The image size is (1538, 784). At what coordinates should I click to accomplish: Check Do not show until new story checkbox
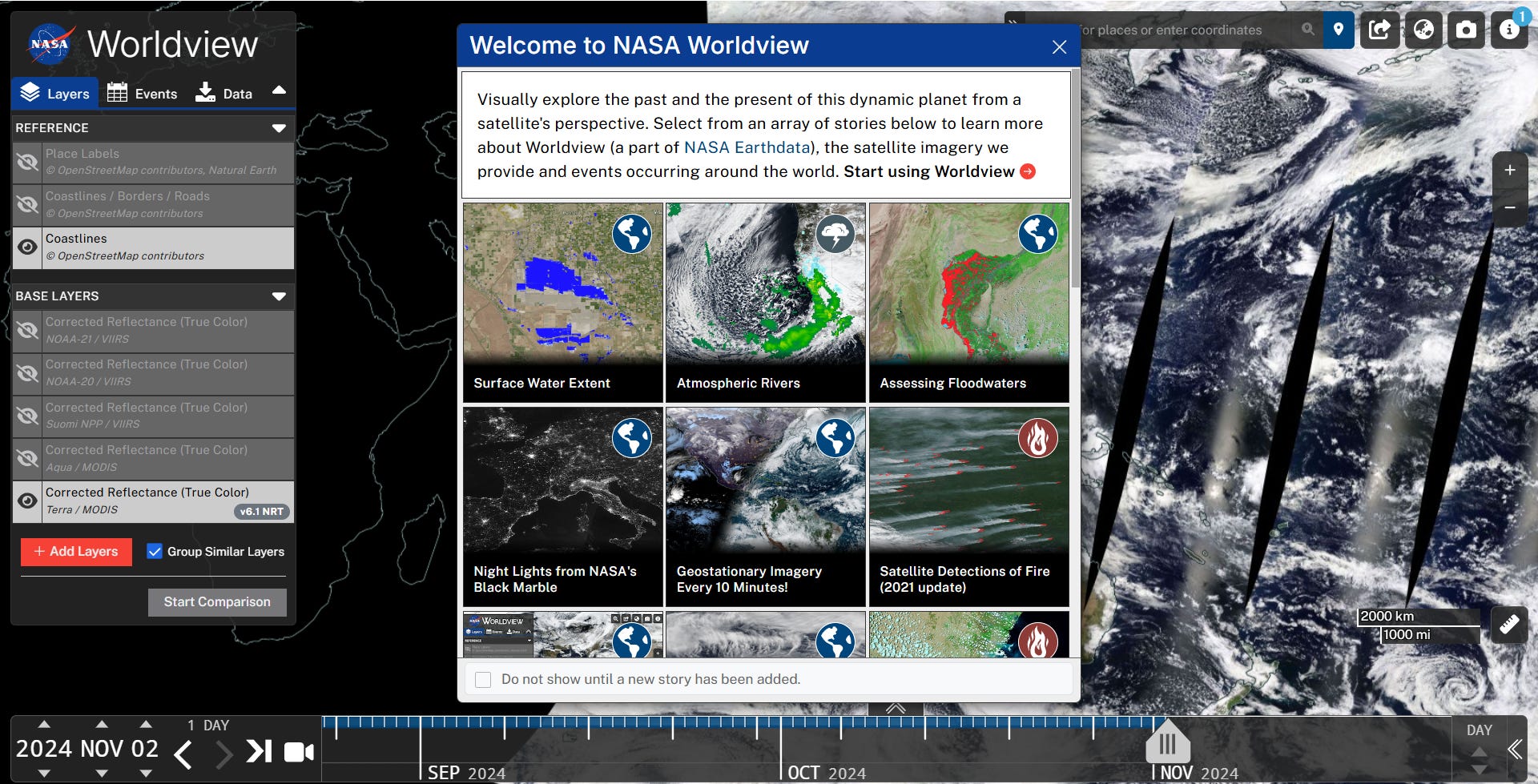[483, 680]
